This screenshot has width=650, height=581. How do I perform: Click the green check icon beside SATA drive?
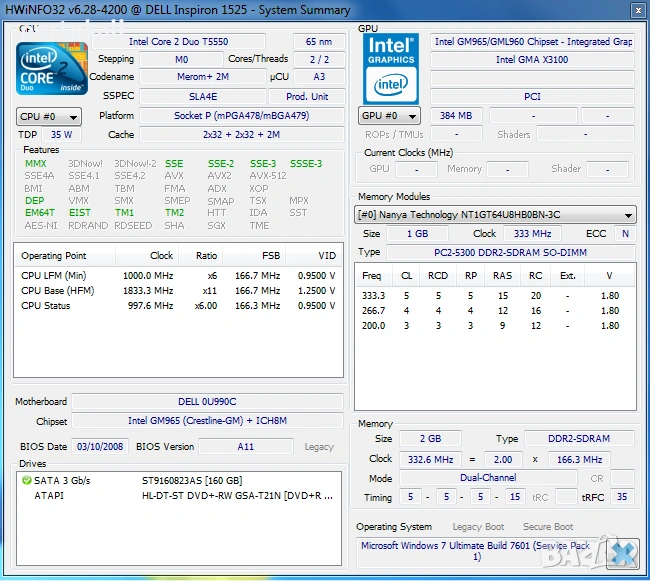click(x=26, y=481)
